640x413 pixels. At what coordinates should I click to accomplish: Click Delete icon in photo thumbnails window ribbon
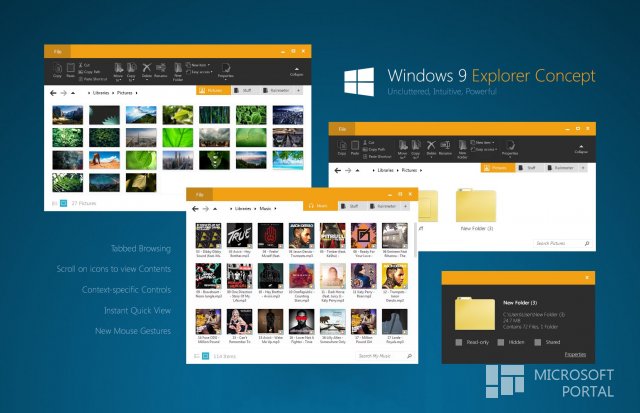click(147, 67)
